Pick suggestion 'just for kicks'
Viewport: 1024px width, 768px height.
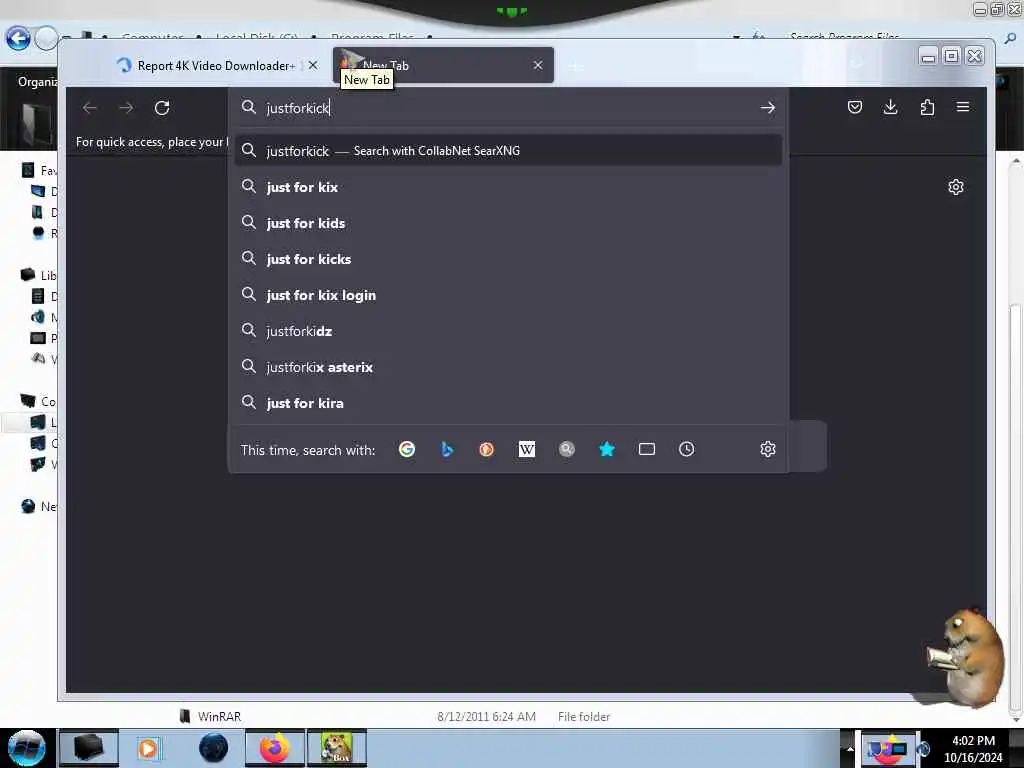tap(508, 259)
